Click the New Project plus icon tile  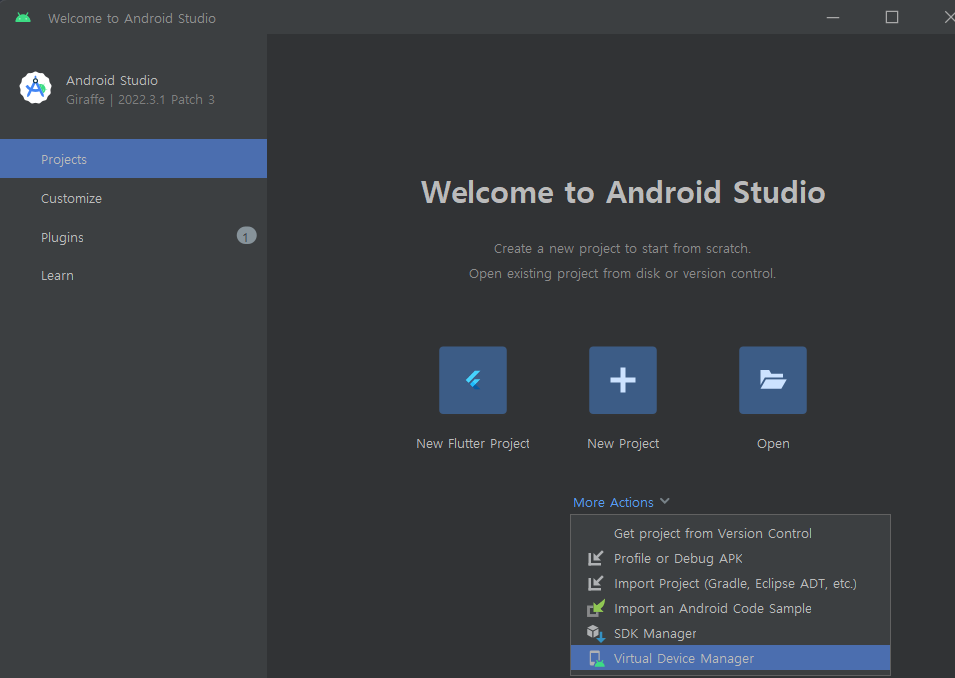622,380
